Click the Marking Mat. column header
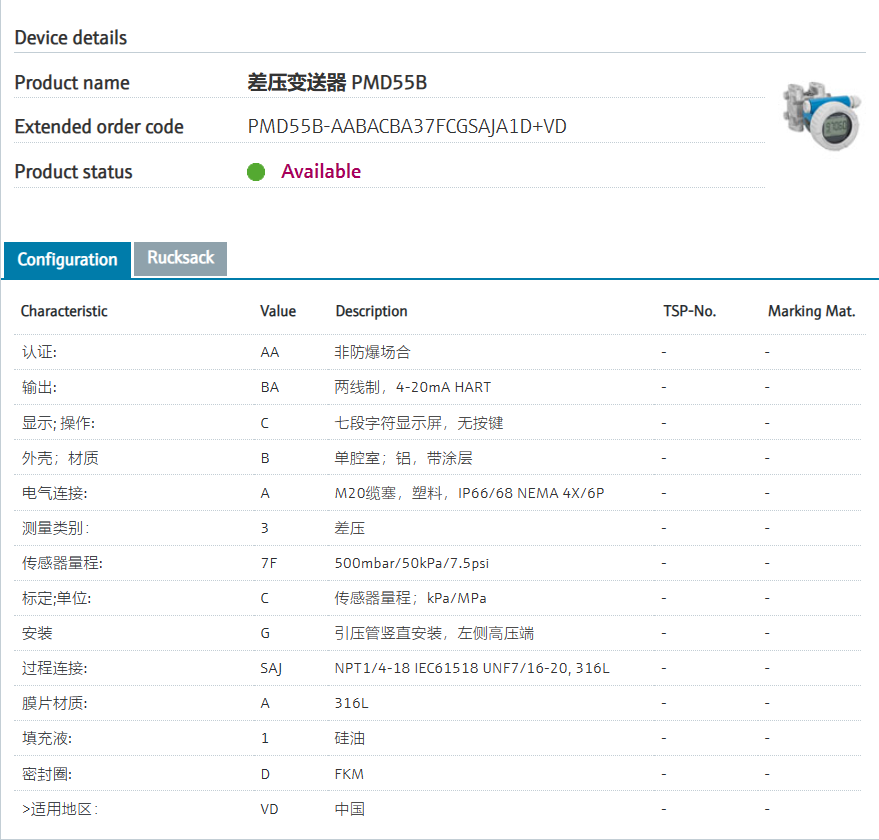The image size is (879, 840). (811, 311)
